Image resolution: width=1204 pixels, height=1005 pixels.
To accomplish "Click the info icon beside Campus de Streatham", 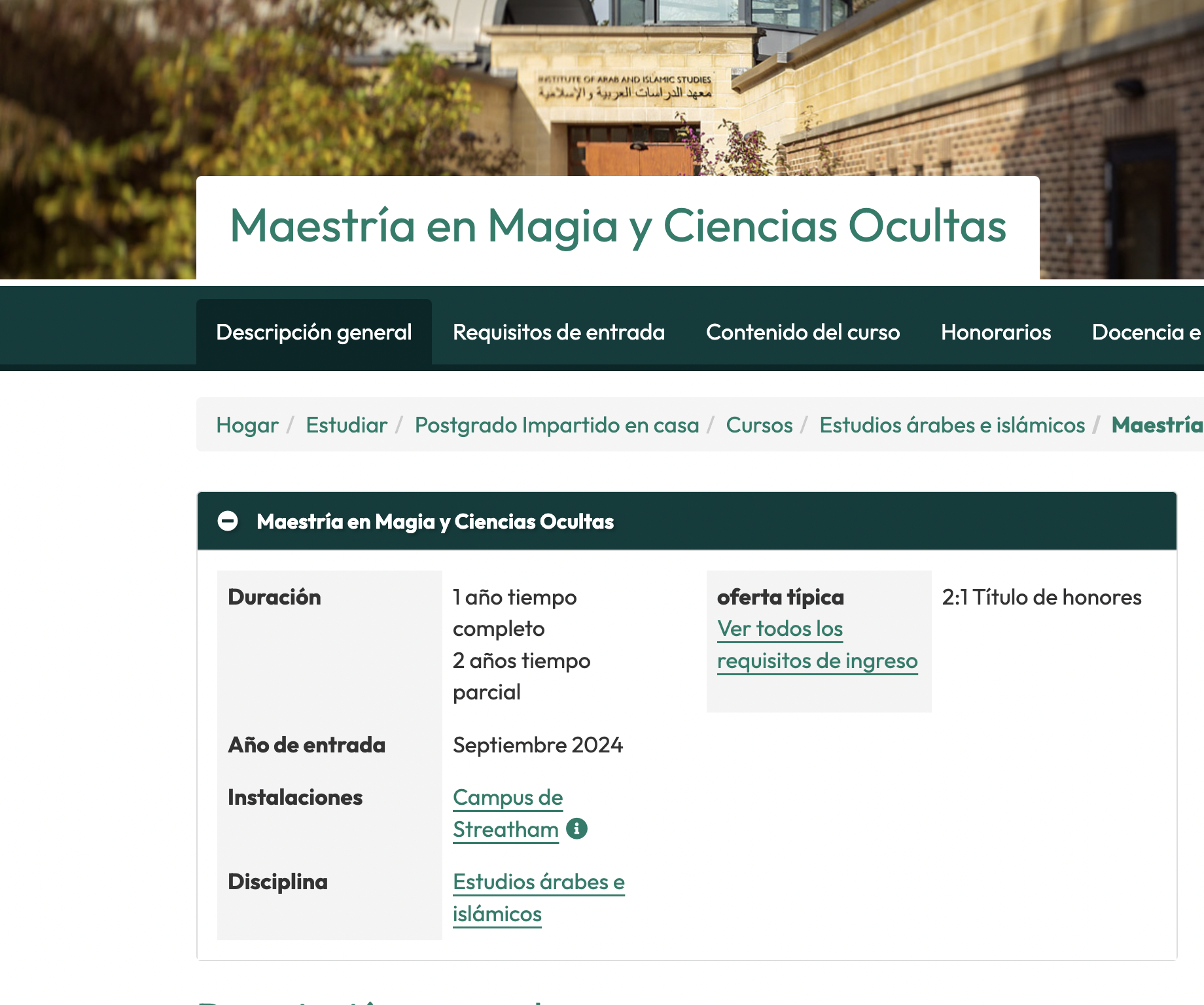I will [x=576, y=828].
